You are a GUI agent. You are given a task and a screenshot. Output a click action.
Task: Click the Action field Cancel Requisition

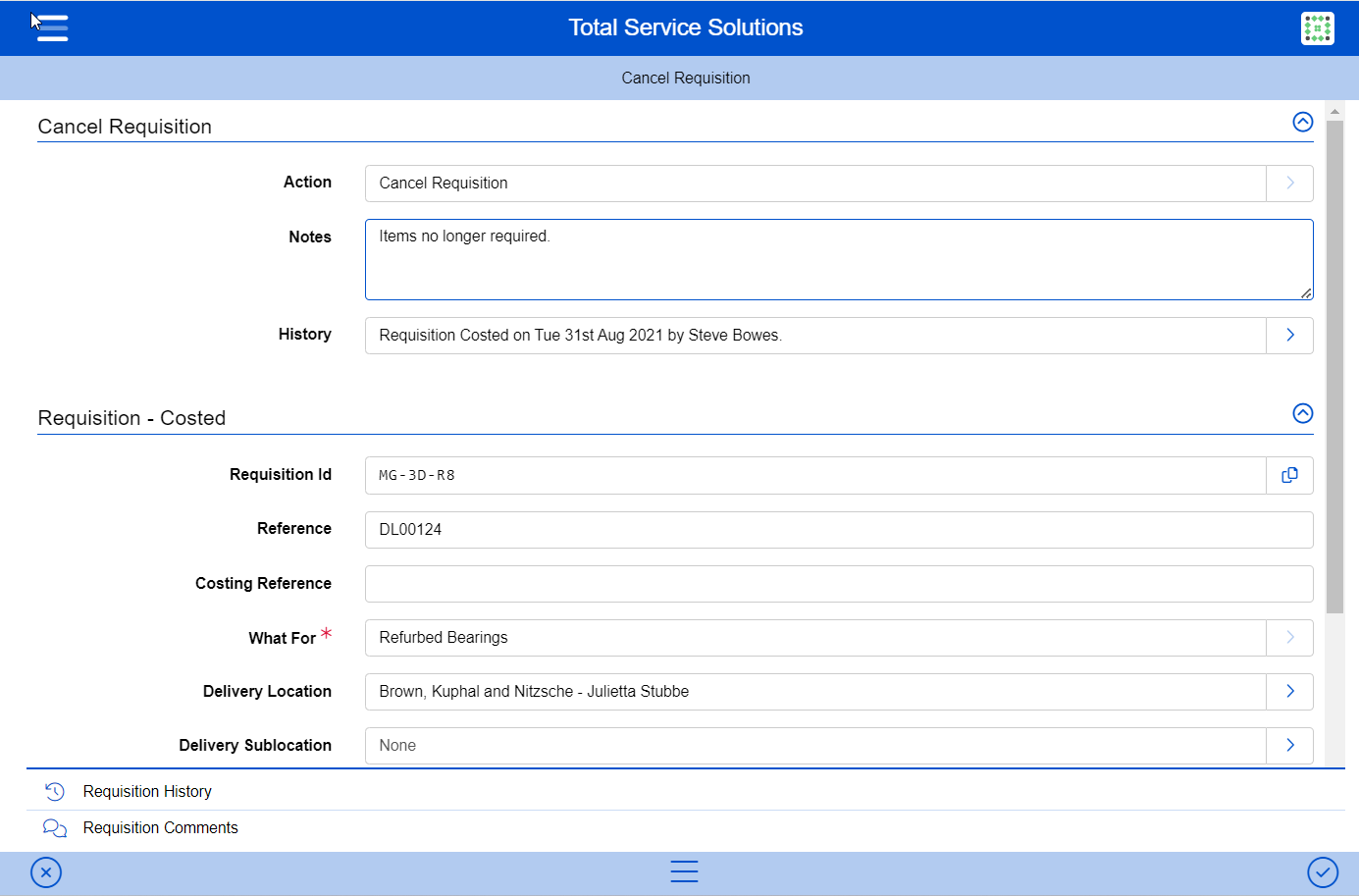click(815, 184)
